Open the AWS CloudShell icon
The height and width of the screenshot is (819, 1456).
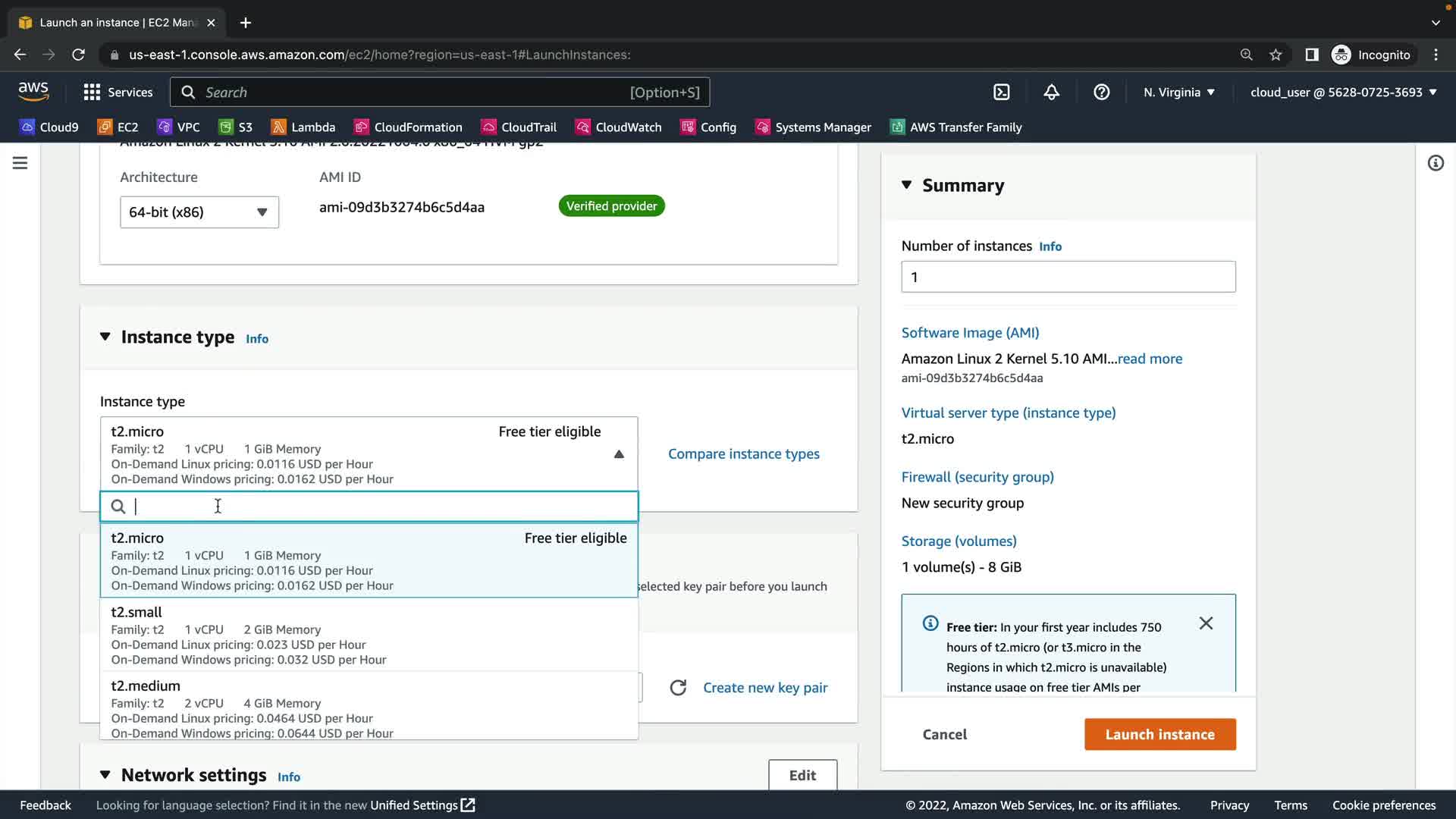[1001, 93]
